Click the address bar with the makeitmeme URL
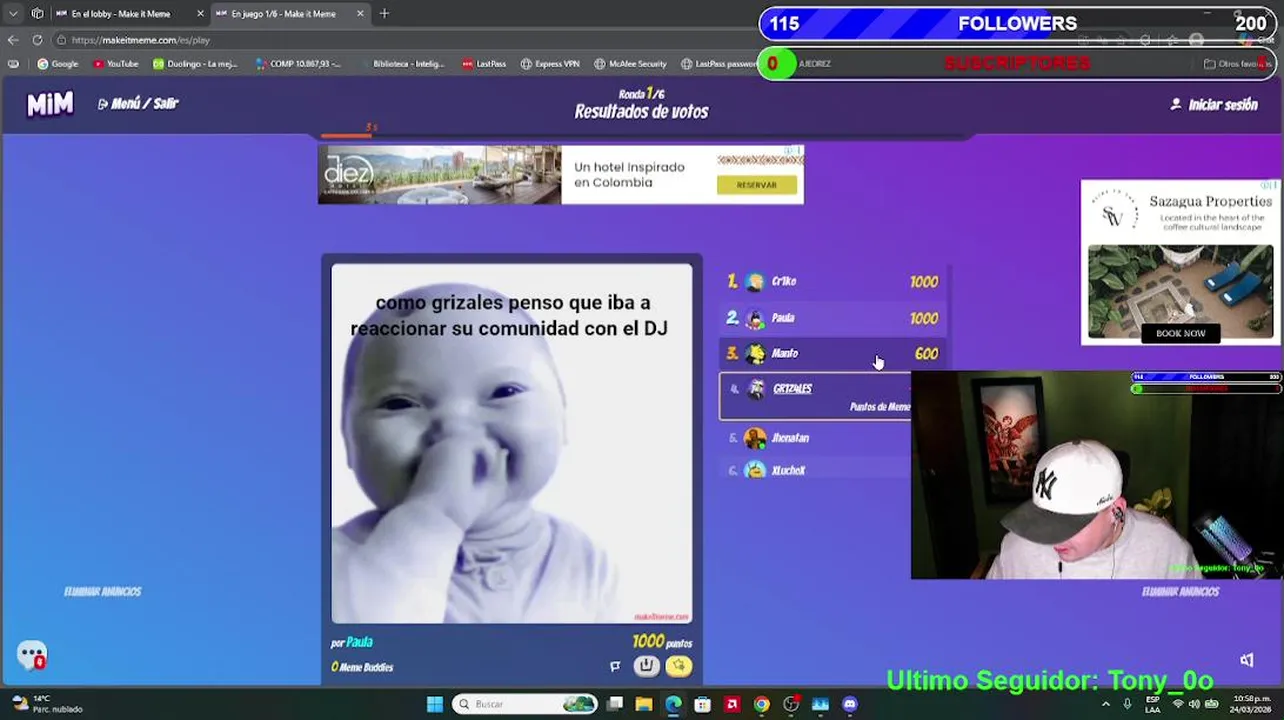 (400, 40)
